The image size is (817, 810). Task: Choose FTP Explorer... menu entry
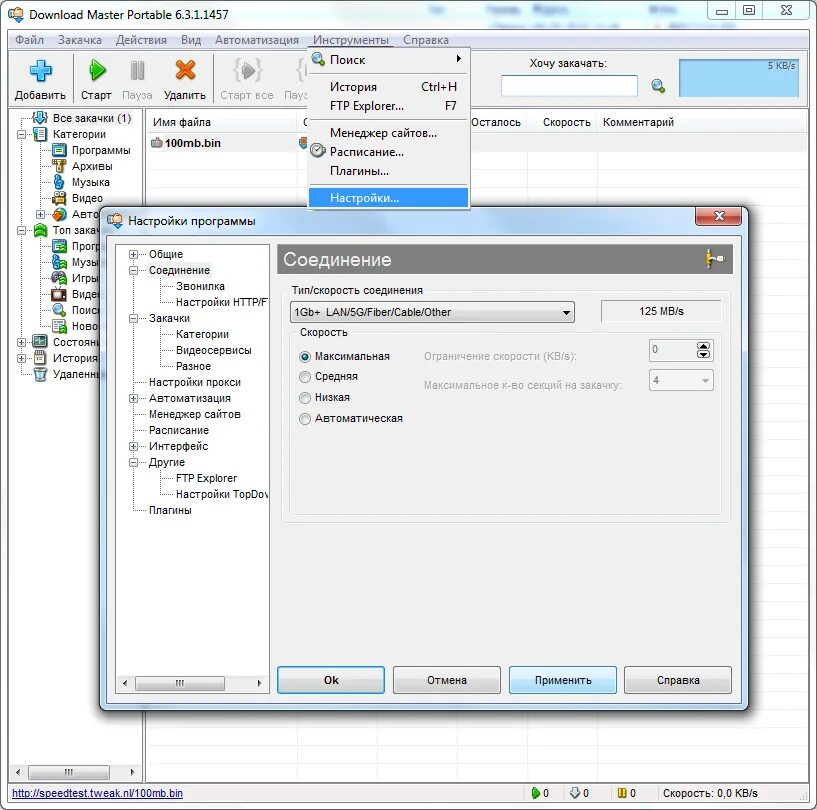389,106
